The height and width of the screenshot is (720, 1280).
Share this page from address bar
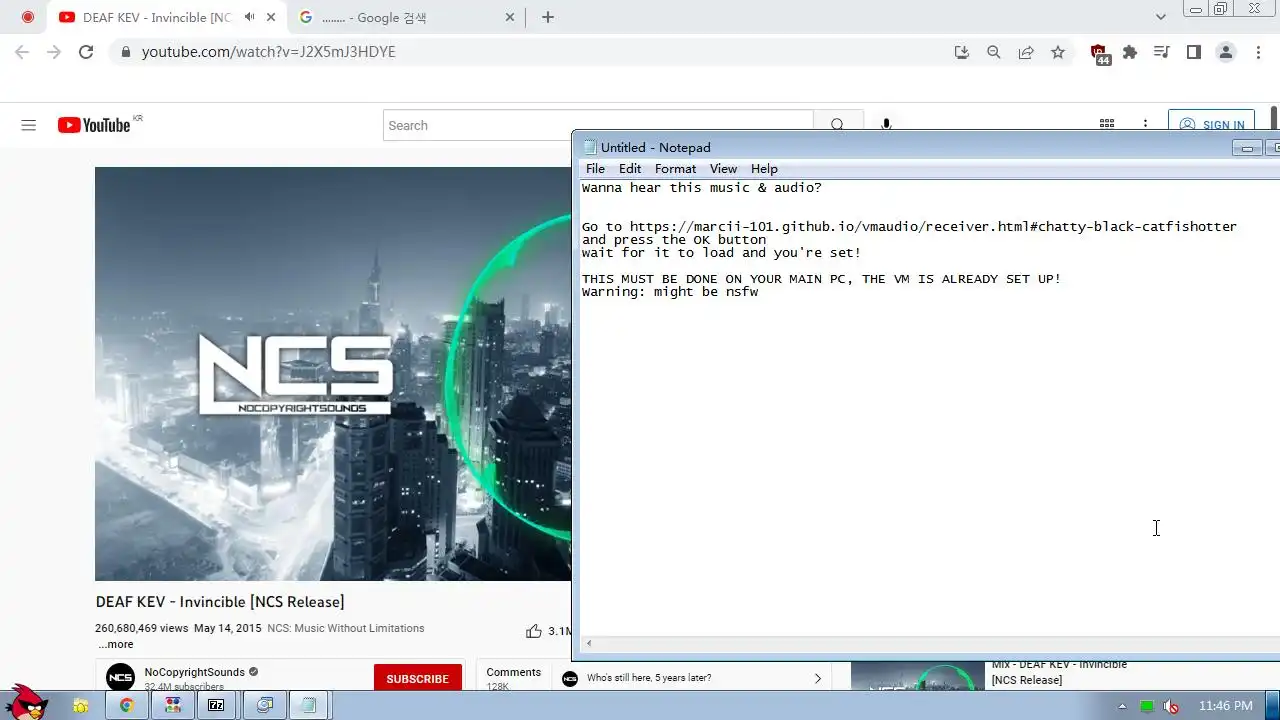(x=1026, y=52)
